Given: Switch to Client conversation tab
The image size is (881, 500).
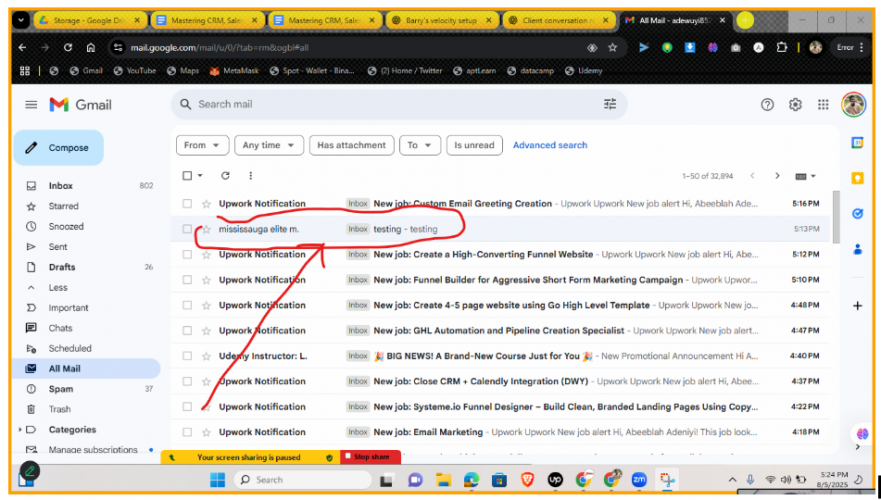Looking at the screenshot, I should (558, 20).
